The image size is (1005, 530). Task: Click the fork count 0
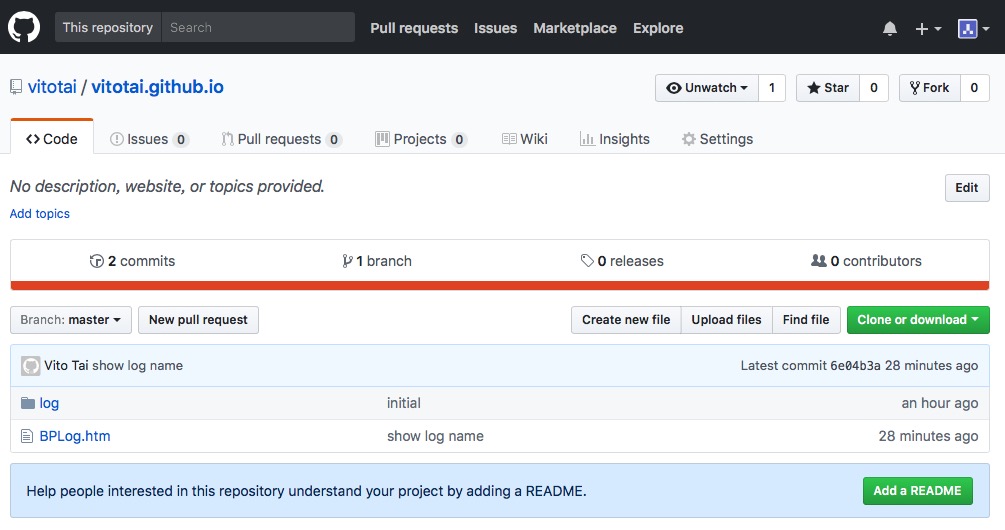click(974, 88)
